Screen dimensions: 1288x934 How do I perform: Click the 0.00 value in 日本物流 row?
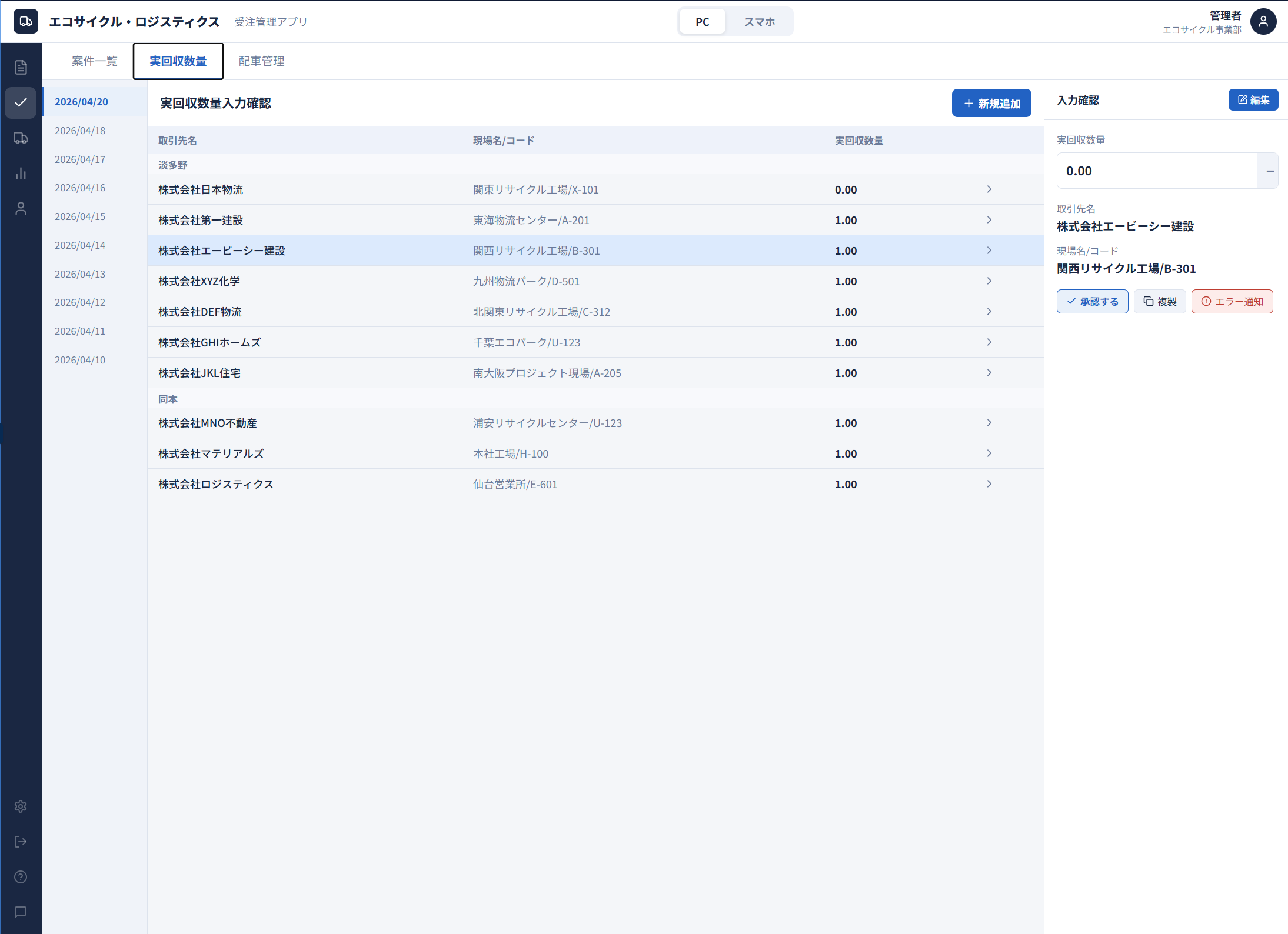click(x=846, y=189)
